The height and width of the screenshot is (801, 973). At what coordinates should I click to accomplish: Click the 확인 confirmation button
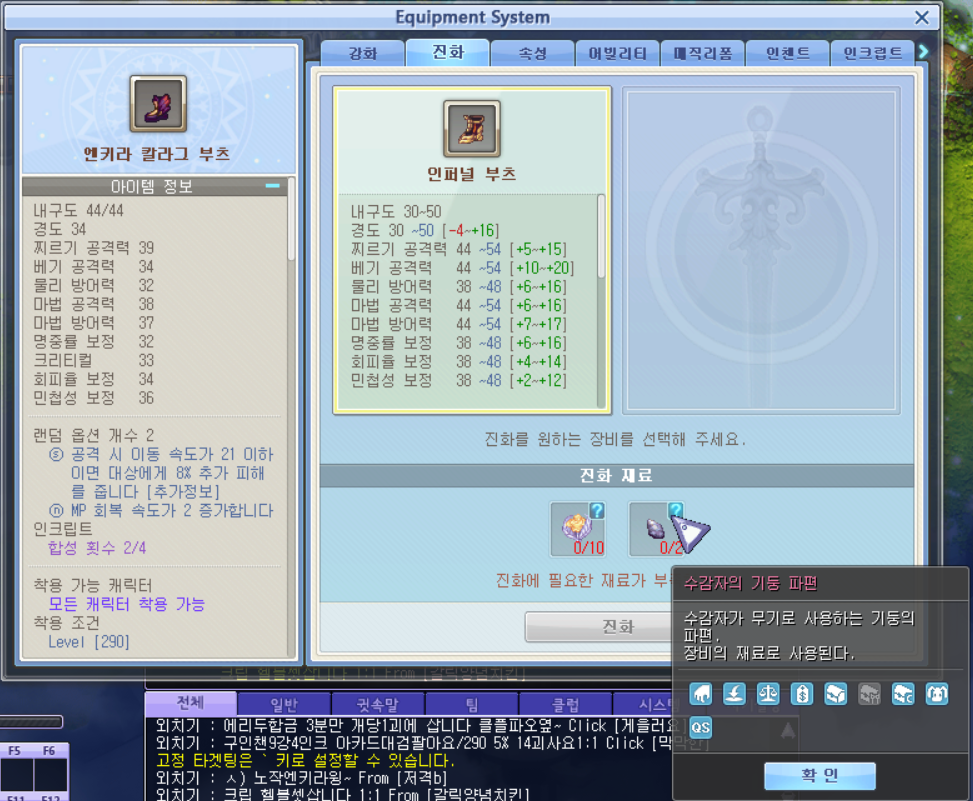tap(819, 776)
